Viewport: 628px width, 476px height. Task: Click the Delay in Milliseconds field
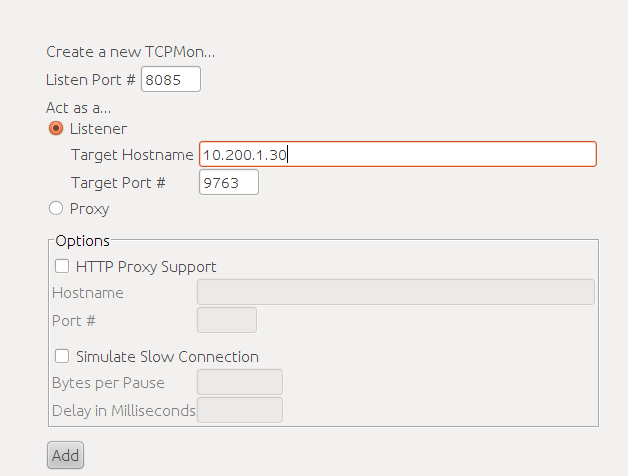(x=240, y=410)
